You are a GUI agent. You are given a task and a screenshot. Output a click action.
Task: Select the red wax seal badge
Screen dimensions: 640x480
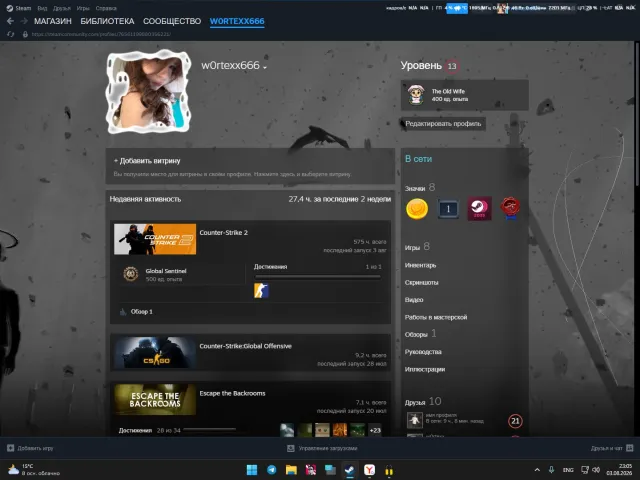click(x=510, y=209)
